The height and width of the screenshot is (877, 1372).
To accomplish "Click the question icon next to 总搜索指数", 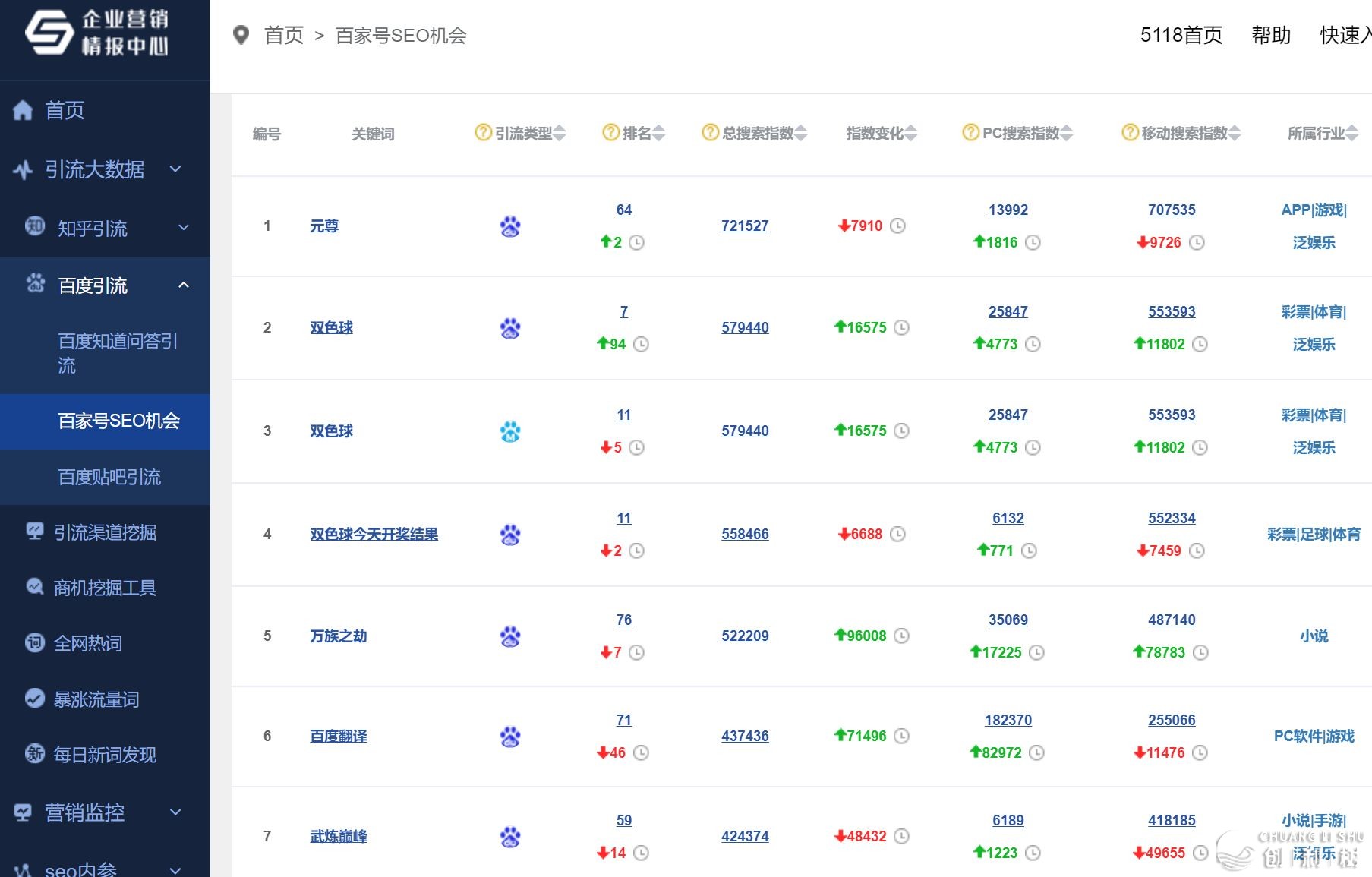I will pyautogui.click(x=710, y=133).
